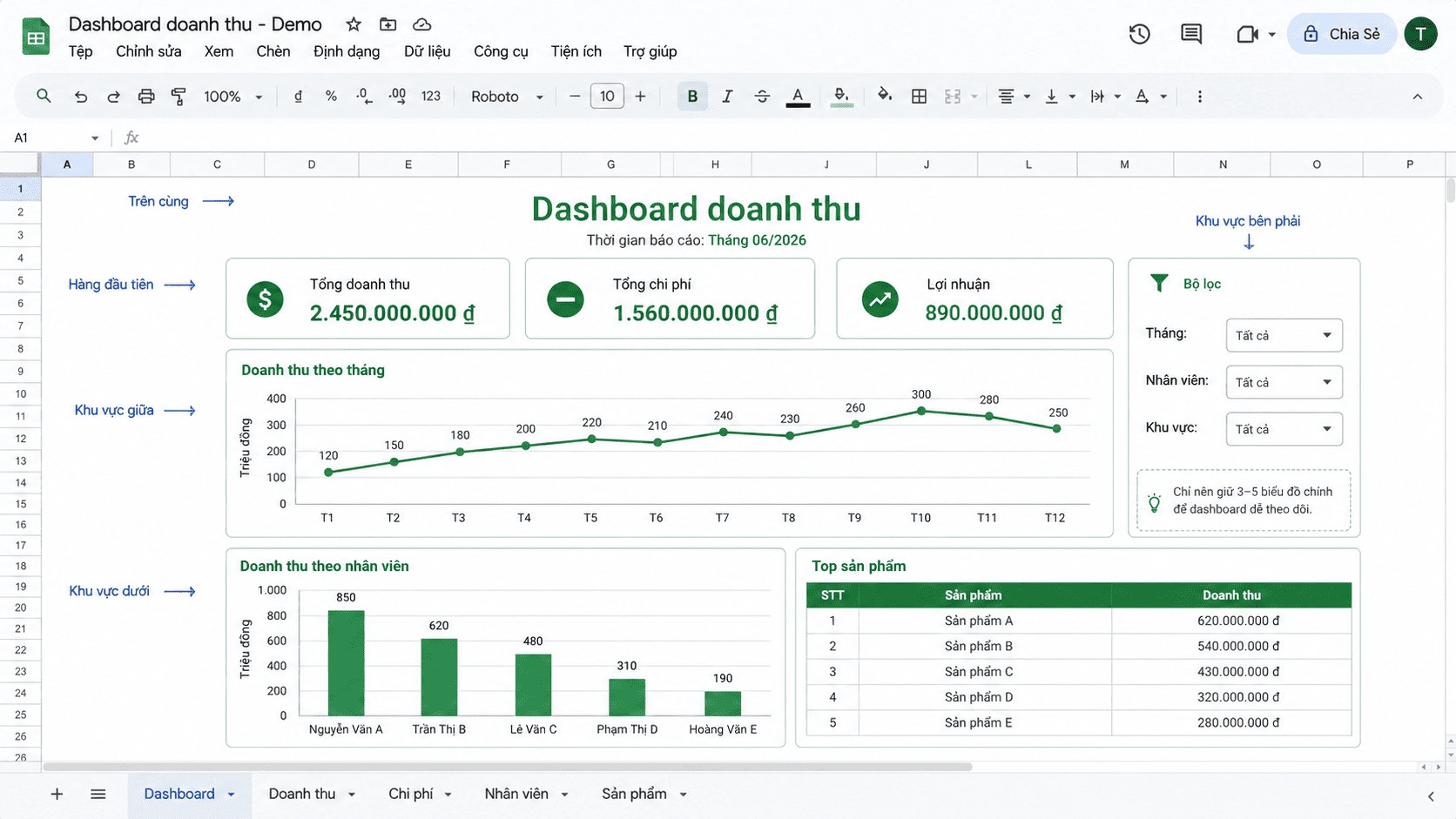
Task: Select the Tháng filter dropdown
Action: [1284, 335]
